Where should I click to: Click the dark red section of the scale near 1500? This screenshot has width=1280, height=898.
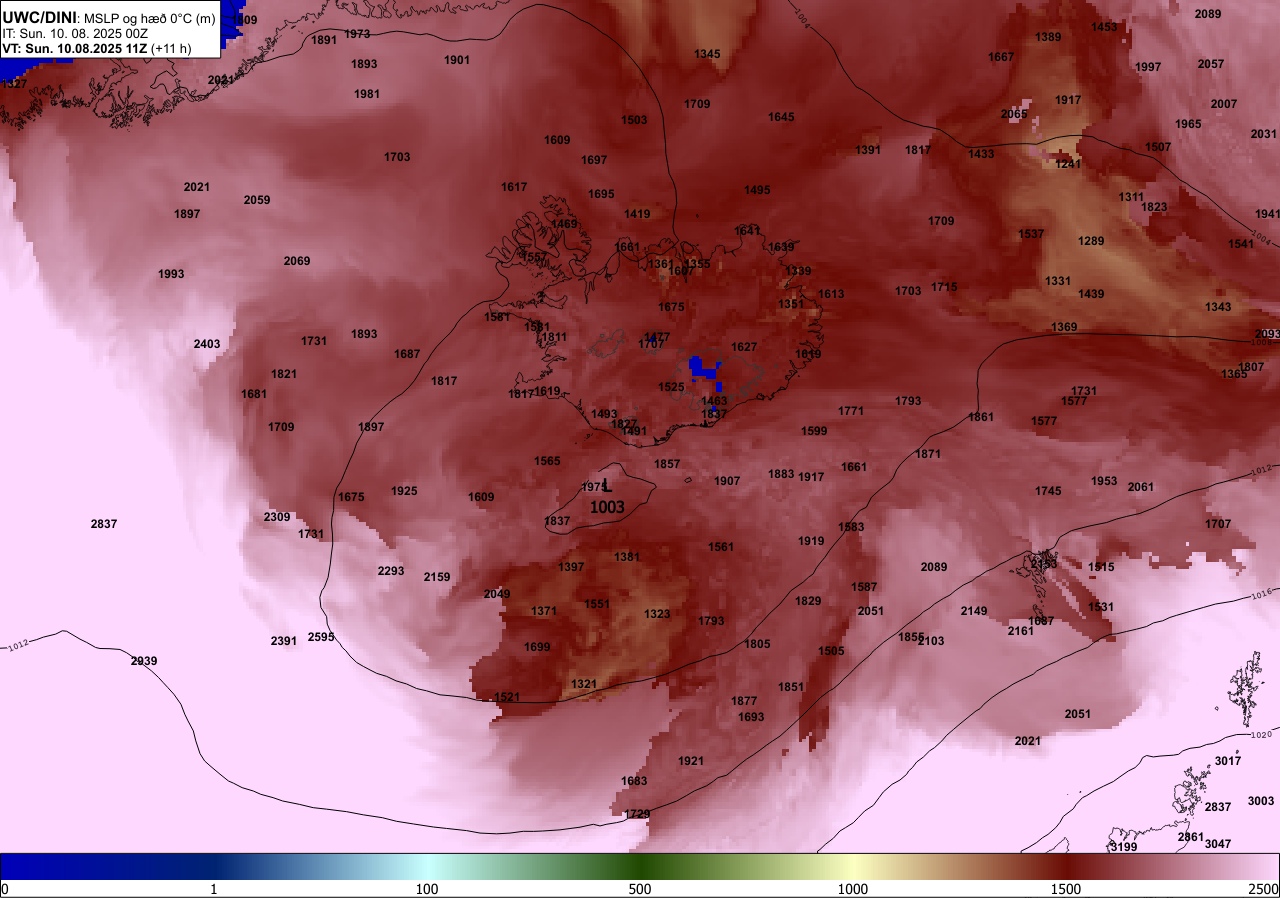[x=1066, y=865]
